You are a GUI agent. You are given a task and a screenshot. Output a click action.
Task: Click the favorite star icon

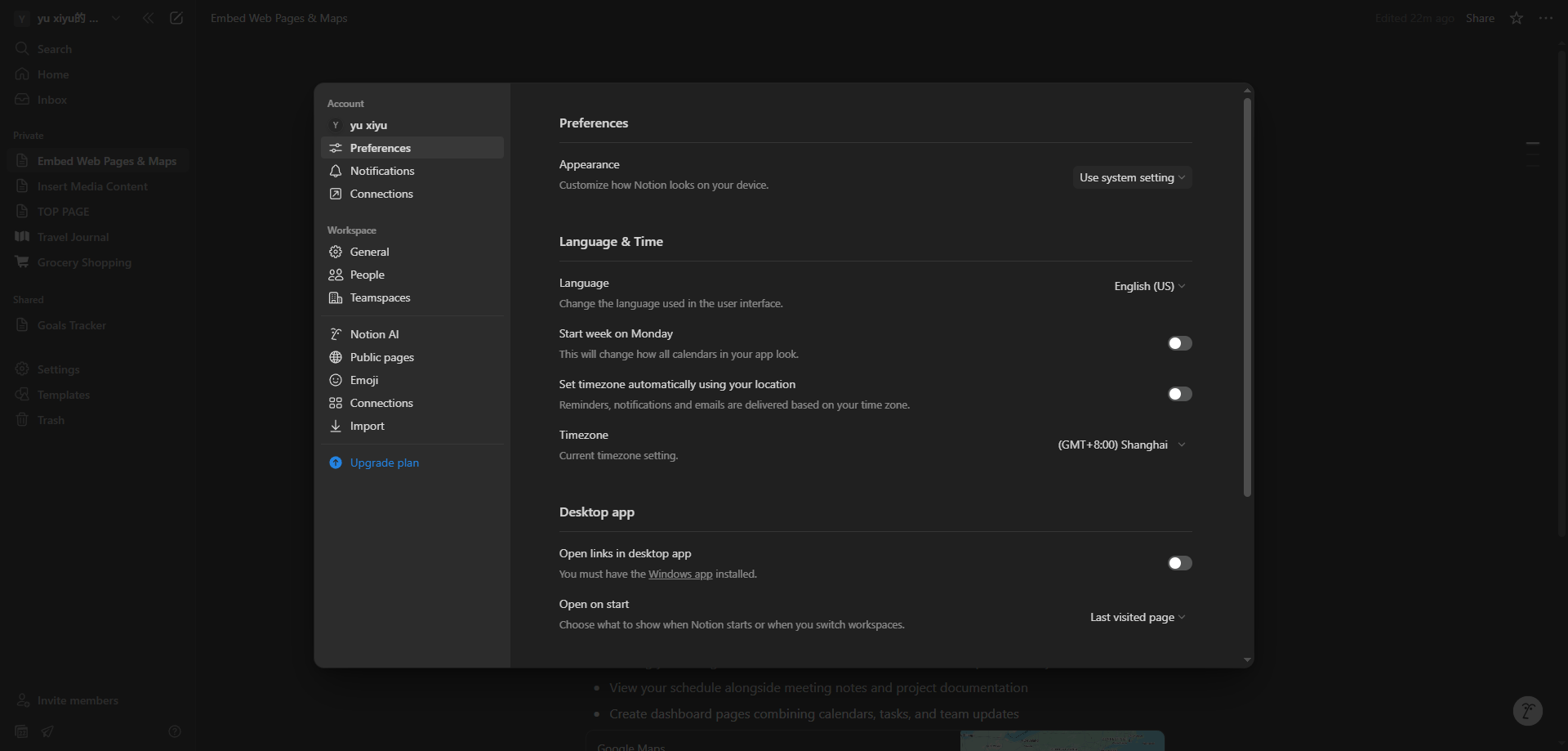(1517, 18)
